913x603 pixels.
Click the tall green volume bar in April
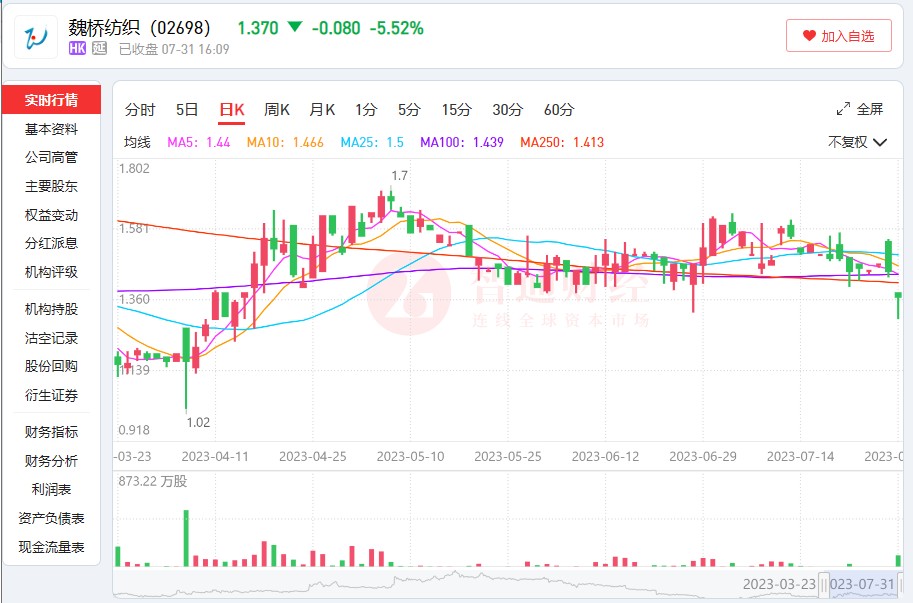coord(185,538)
